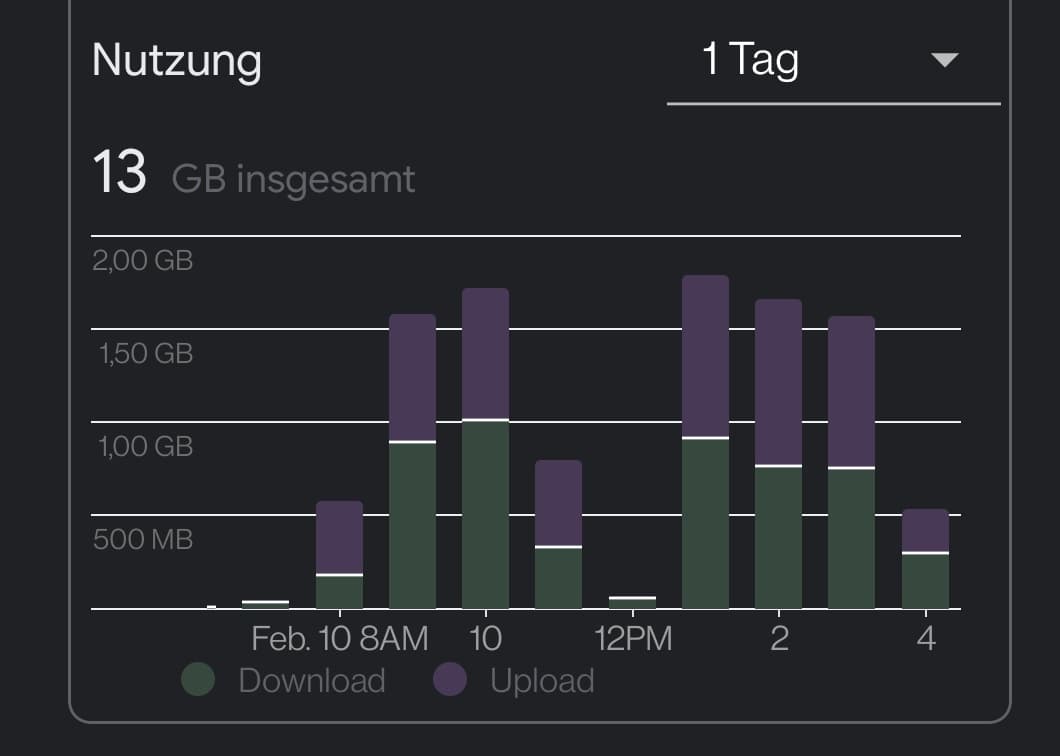
Task: Click the 12PM axis label
Action: (634, 638)
